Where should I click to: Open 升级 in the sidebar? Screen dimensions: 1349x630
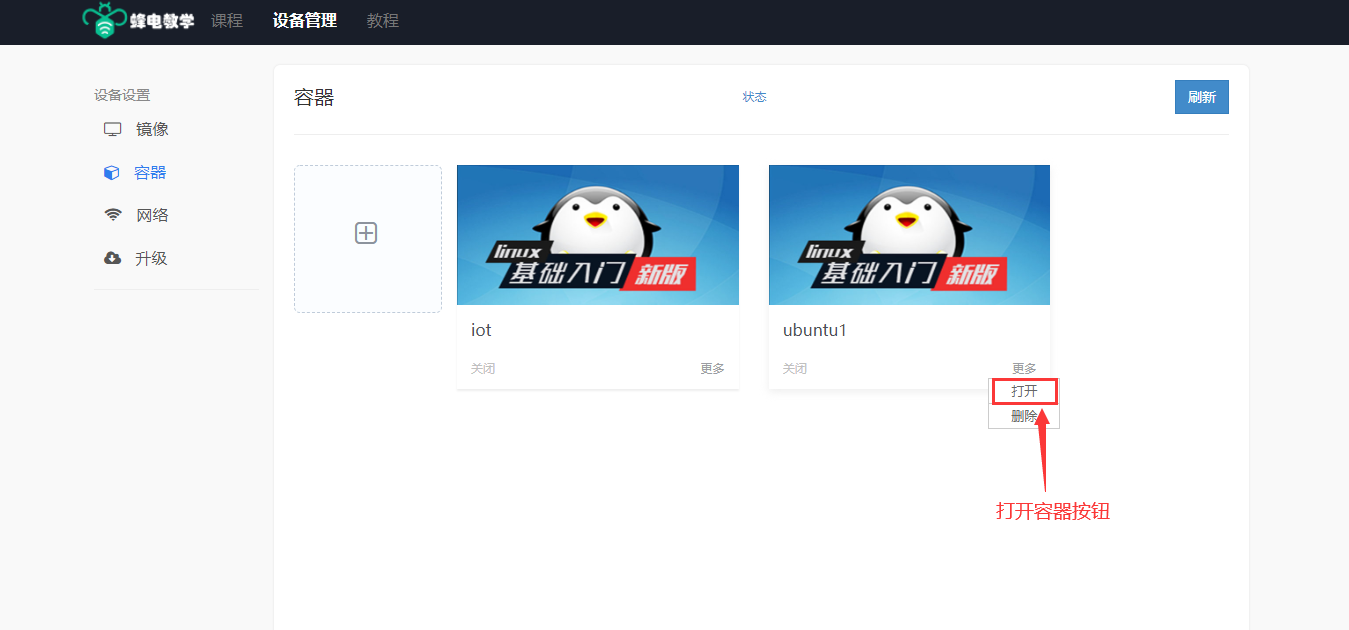click(151, 258)
